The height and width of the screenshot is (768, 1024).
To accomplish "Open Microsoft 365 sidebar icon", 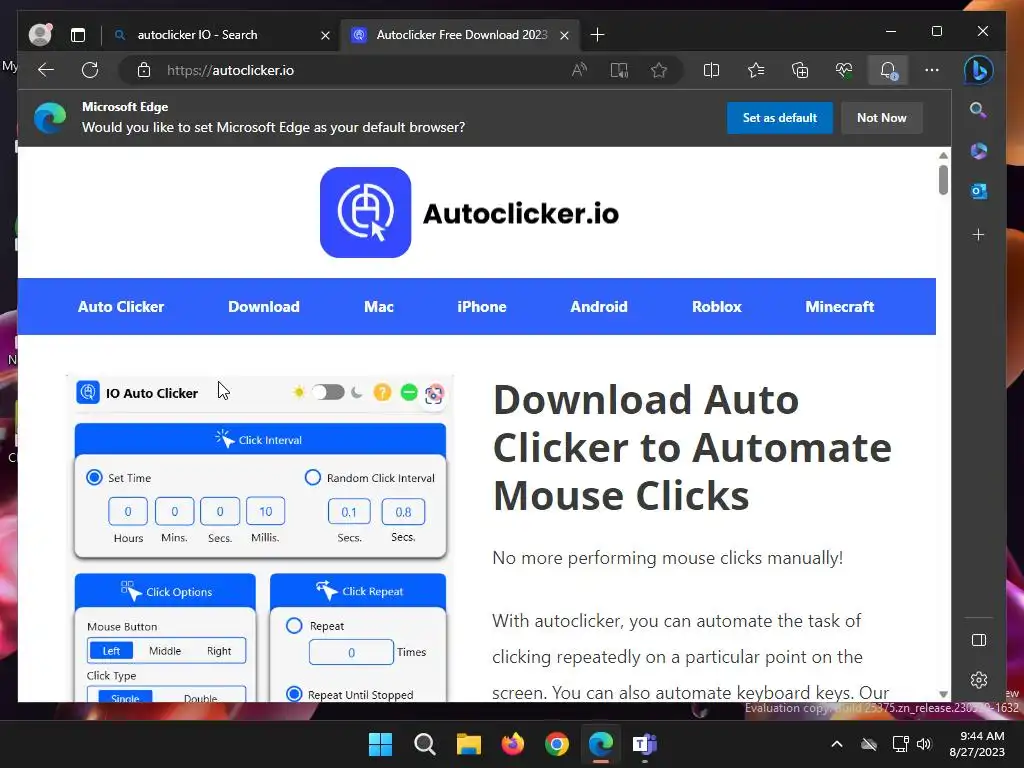I will (x=978, y=151).
